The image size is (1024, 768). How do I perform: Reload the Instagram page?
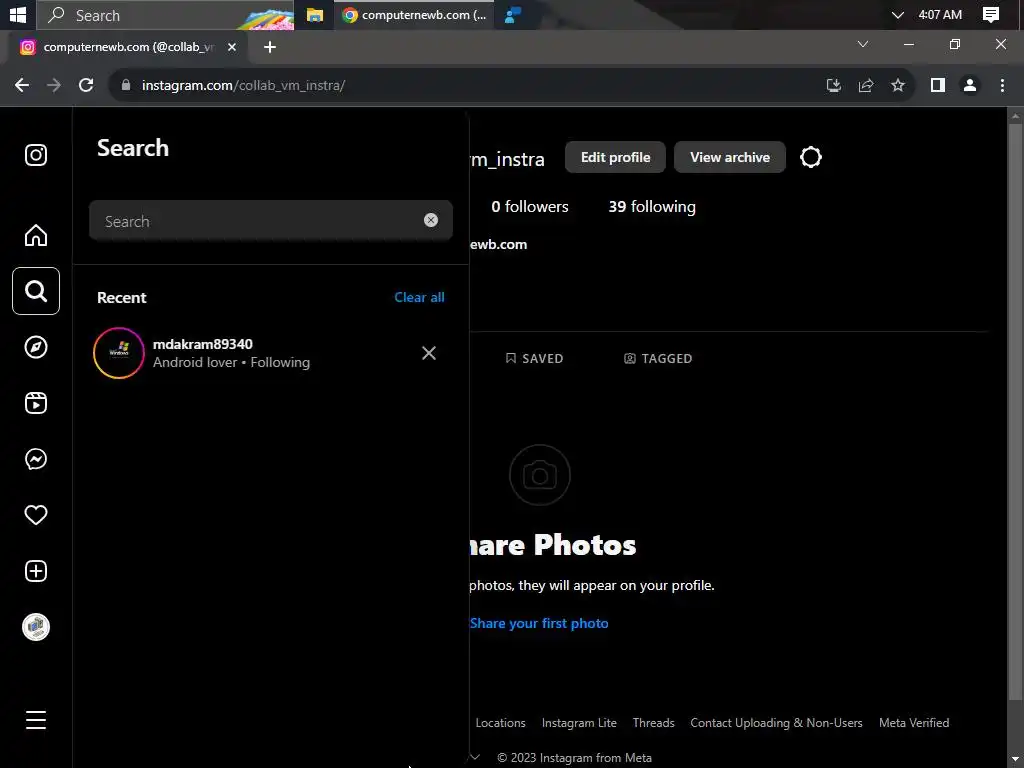coord(86,86)
